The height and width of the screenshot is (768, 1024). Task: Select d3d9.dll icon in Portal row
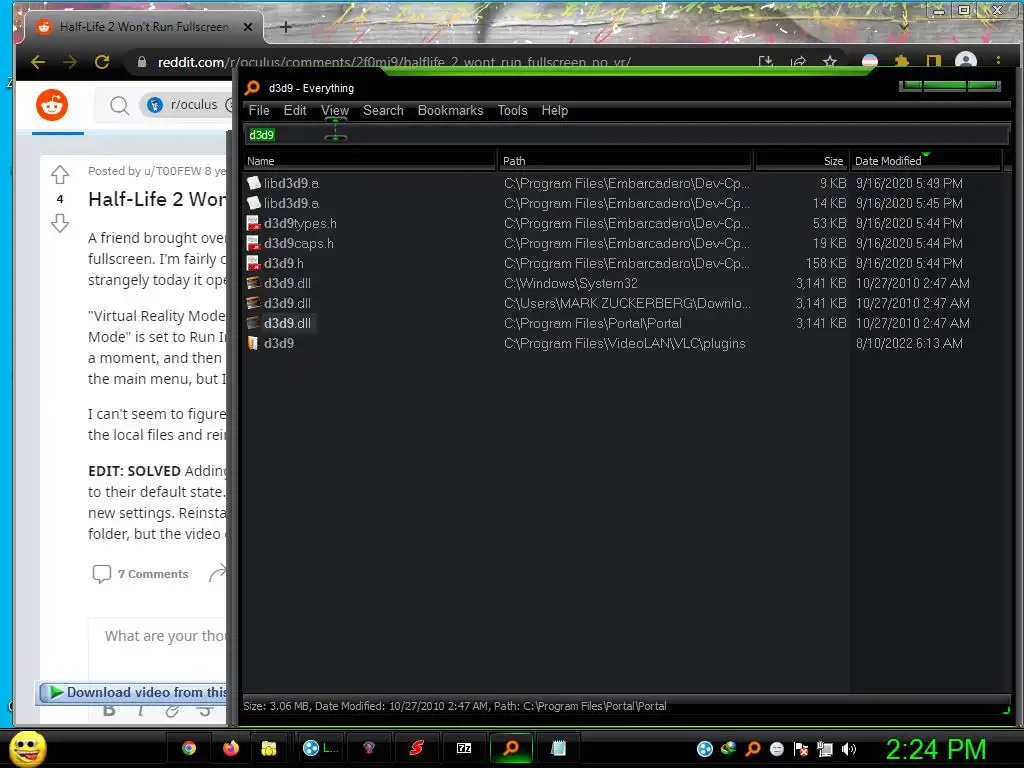point(253,323)
